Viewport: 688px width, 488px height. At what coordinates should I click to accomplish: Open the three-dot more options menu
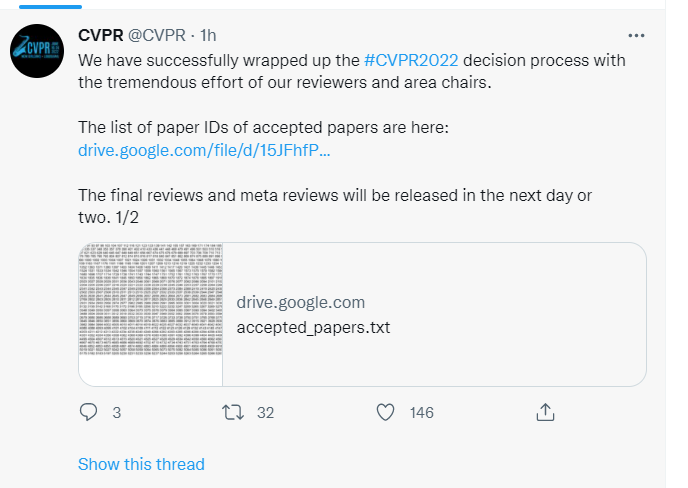point(636,36)
